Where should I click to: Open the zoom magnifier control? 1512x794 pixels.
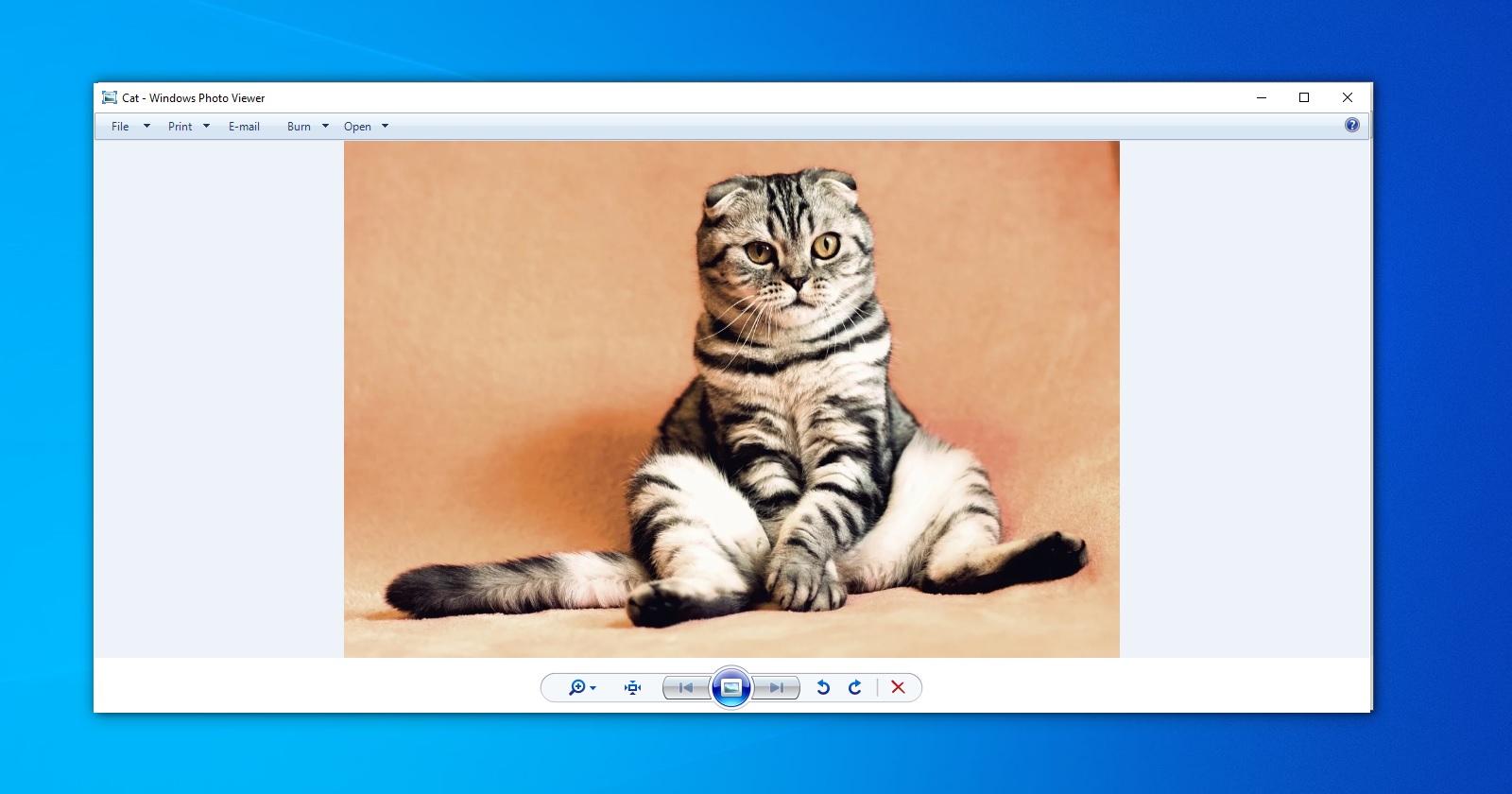576,687
